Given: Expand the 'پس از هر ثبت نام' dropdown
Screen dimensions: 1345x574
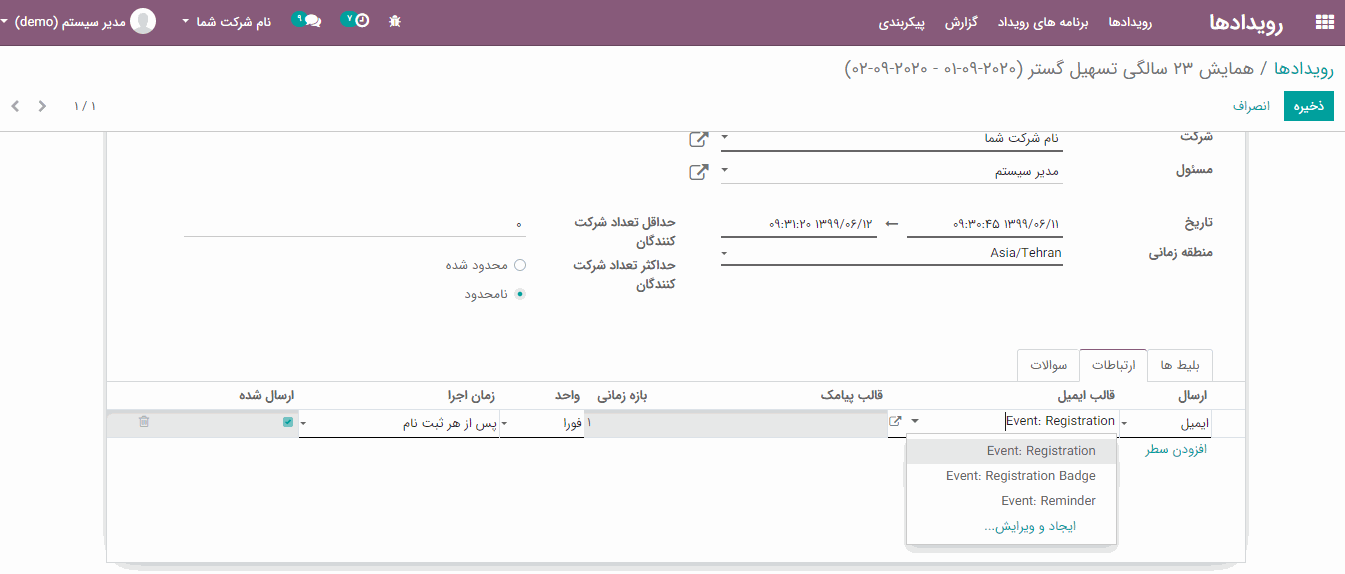Looking at the screenshot, I should click(x=400, y=424).
